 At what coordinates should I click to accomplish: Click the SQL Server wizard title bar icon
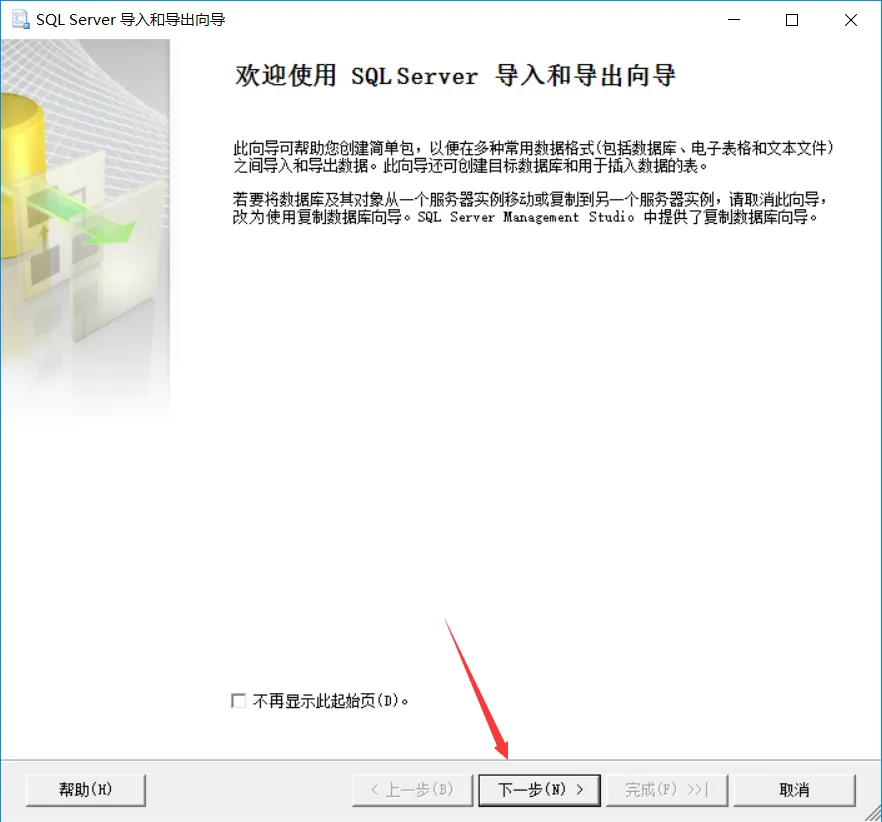tap(21, 20)
